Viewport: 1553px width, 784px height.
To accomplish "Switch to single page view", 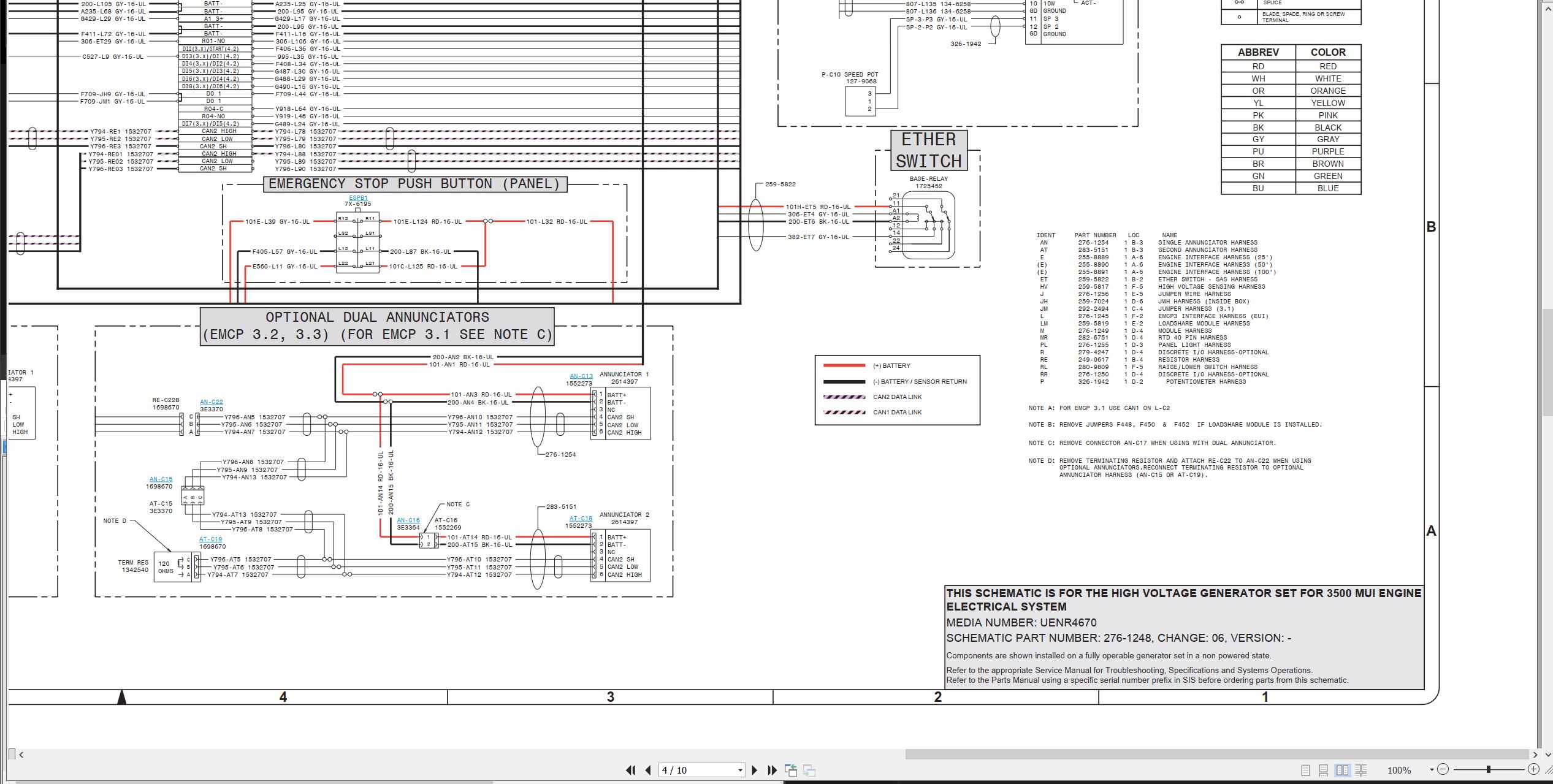I will pyautogui.click(x=1305, y=770).
